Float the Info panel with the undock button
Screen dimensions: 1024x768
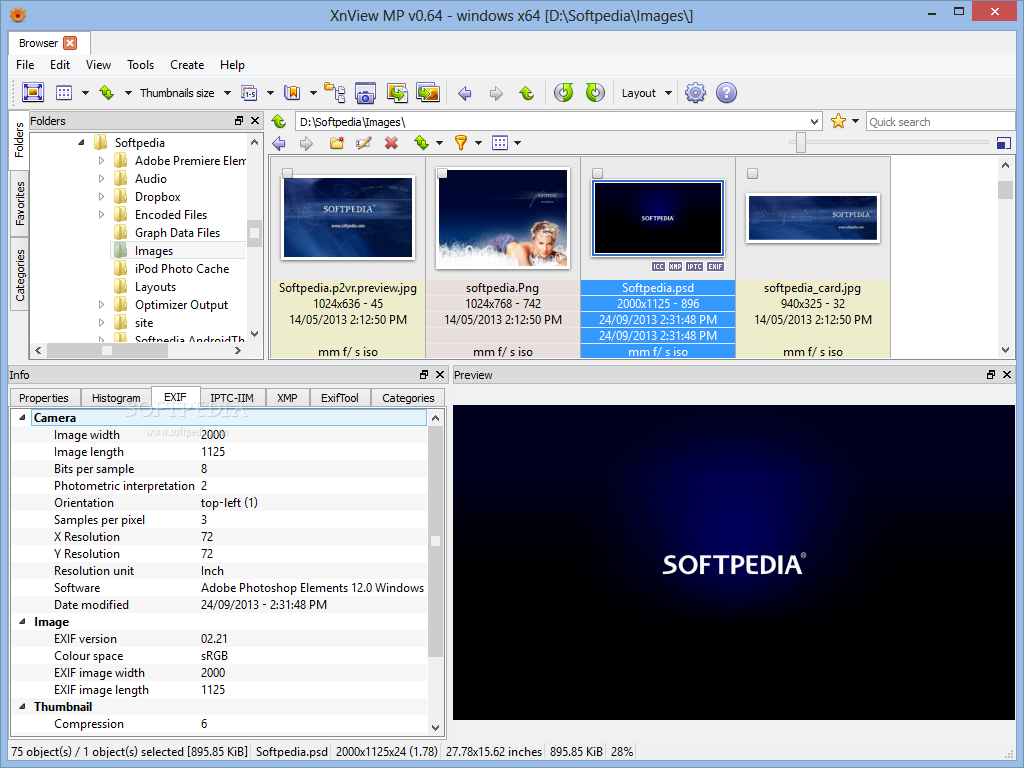[424, 375]
